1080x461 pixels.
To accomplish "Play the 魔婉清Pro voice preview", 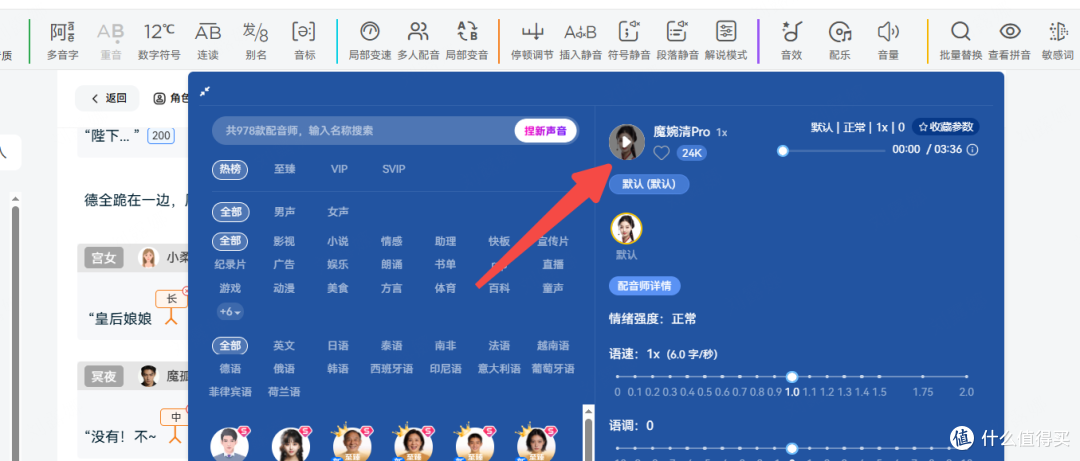I will click(x=626, y=142).
